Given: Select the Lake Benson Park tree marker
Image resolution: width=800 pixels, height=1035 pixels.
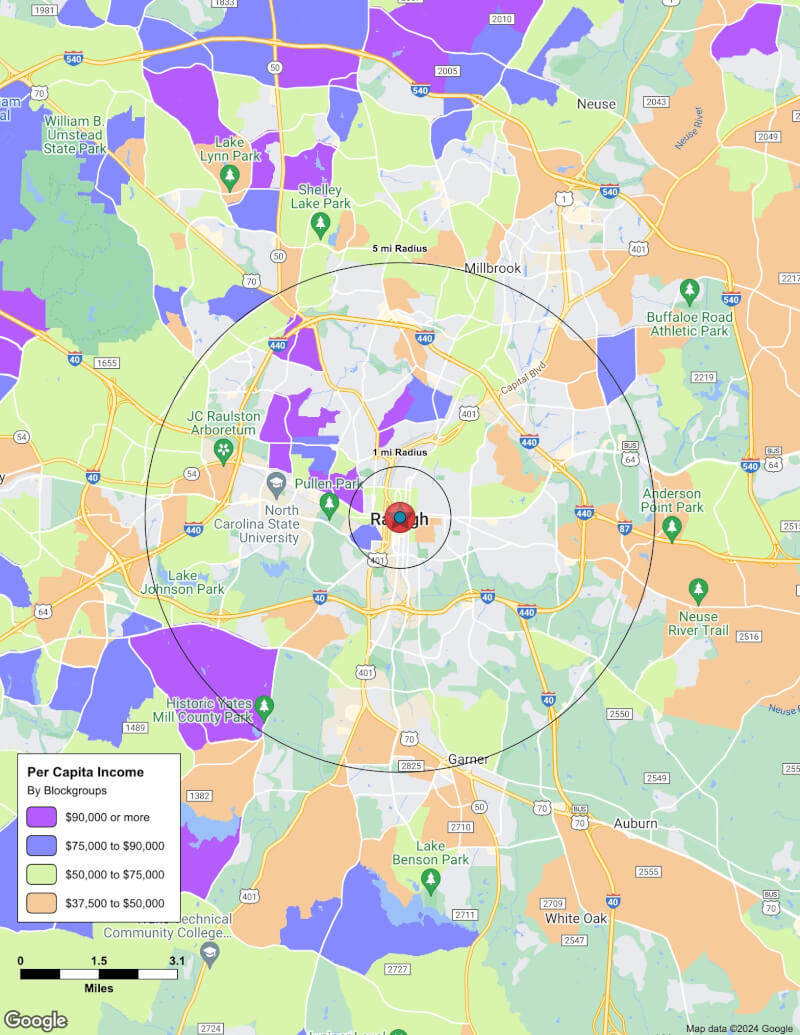Looking at the screenshot, I should point(431,881).
